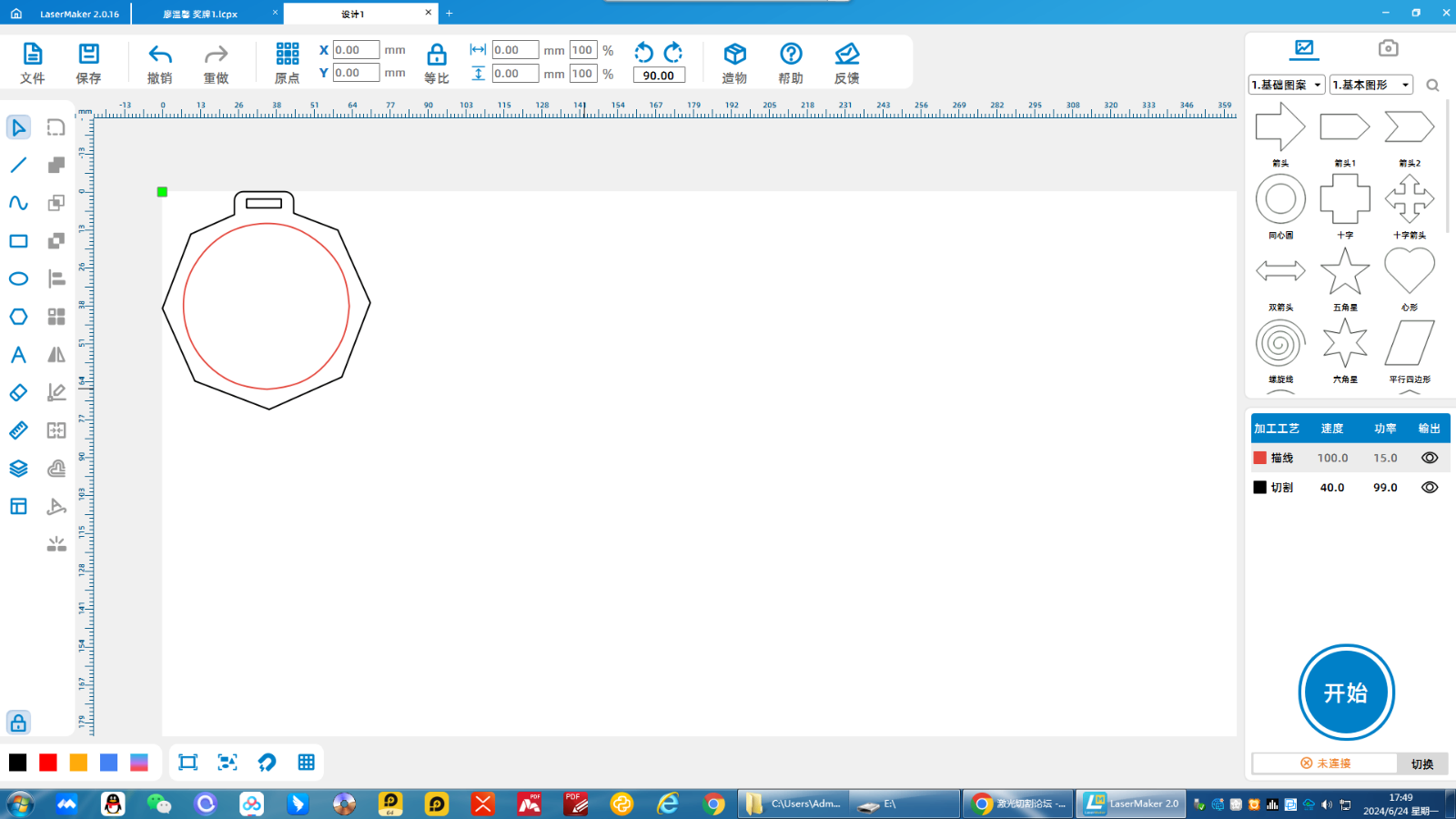
Task: Switch to the camera panel tab
Action: coord(1388,48)
